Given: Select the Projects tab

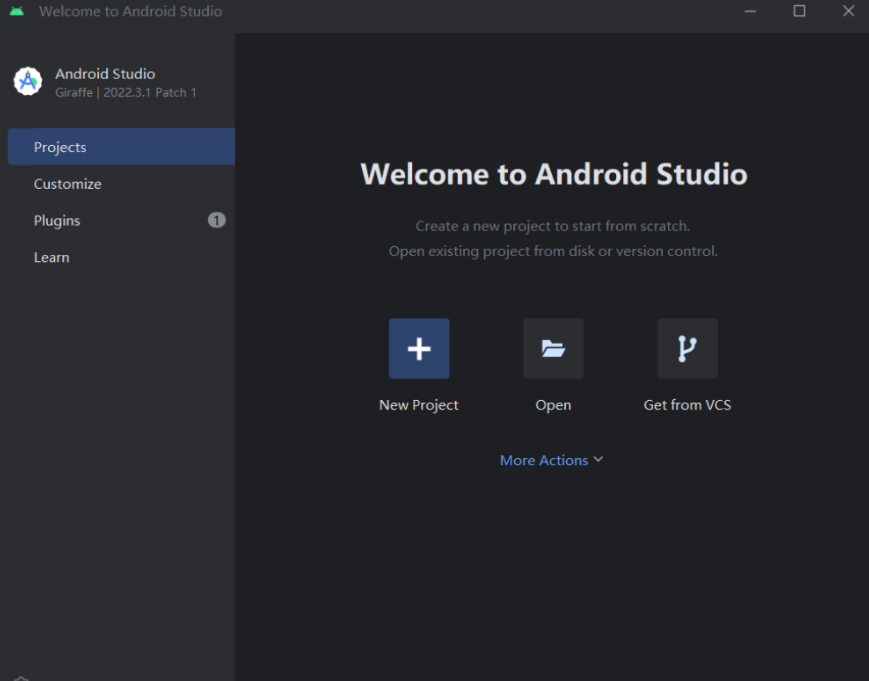Looking at the screenshot, I should (121, 147).
